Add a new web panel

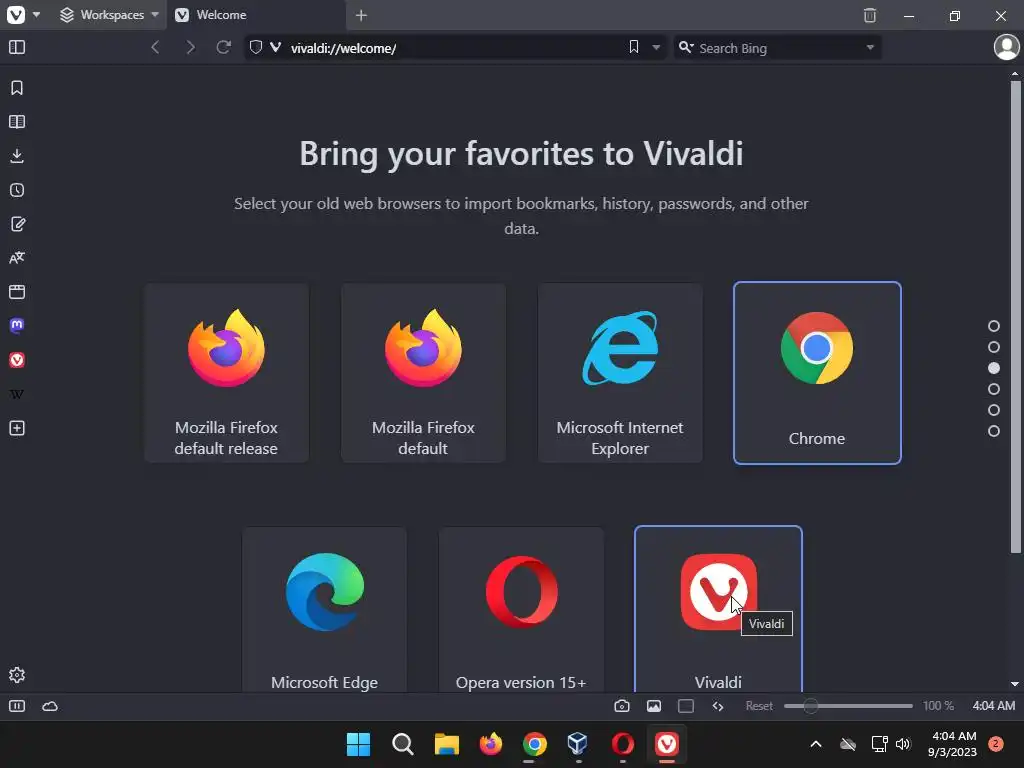(x=17, y=428)
